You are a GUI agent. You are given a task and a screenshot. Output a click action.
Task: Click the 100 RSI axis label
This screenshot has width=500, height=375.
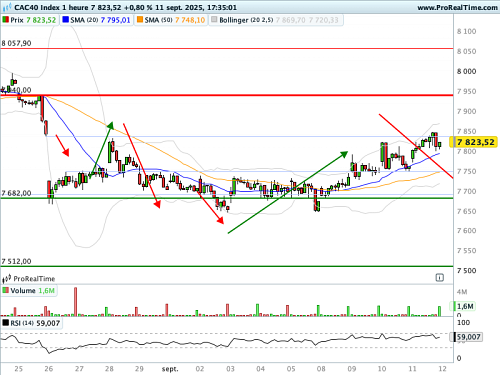[463, 323]
